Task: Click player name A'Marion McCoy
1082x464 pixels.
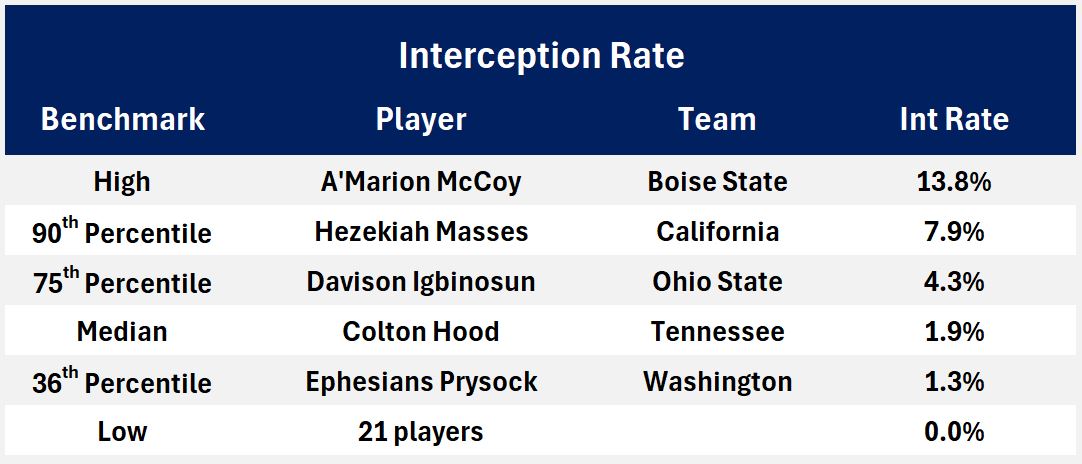Action: (x=421, y=182)
